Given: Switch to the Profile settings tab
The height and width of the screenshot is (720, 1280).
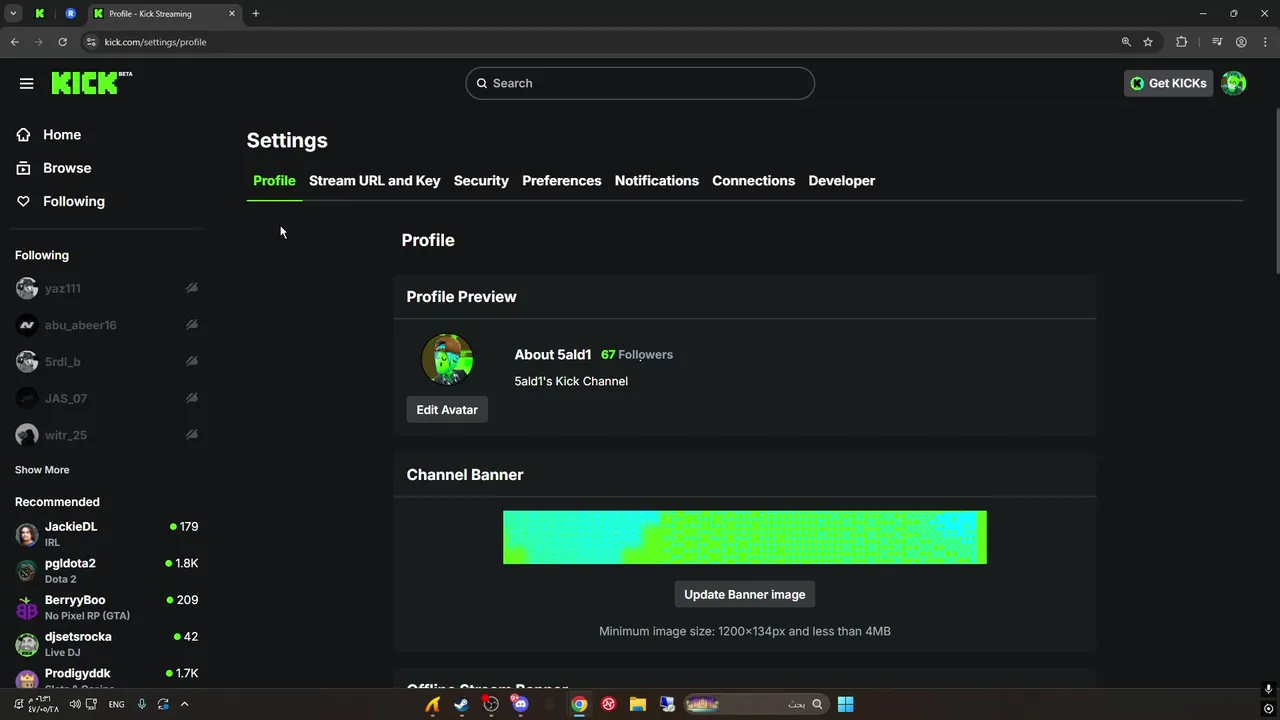Looking at the screenshot, I should click(274, 181).
